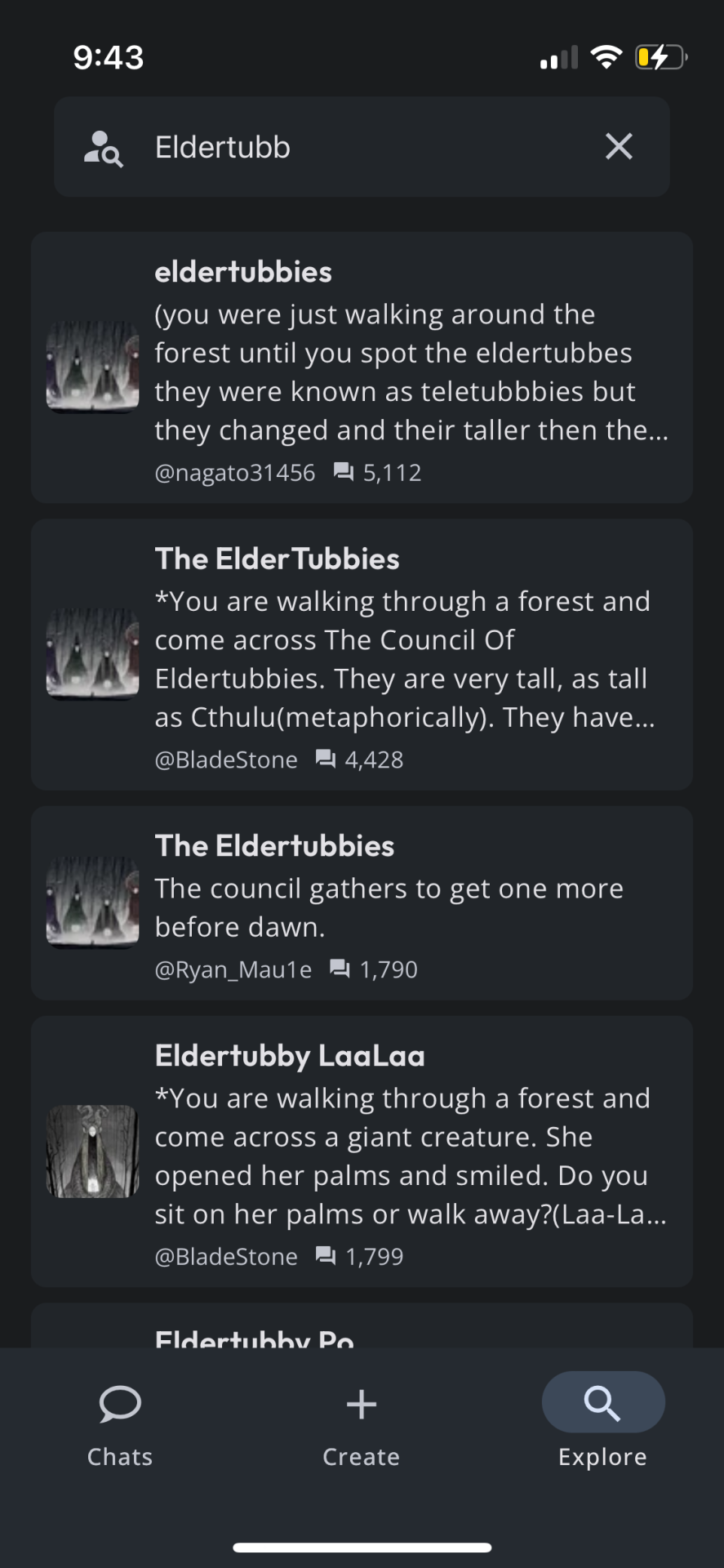Tap the @nagato31456 creator handle

235,473
